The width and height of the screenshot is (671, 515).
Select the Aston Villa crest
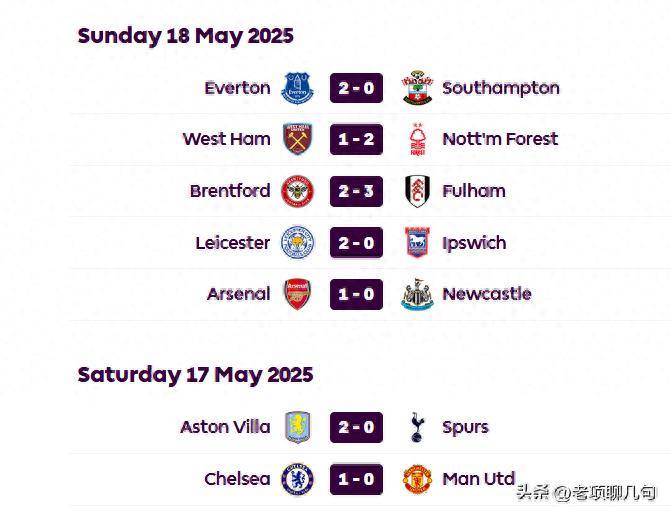pyautogui.click(x=297, y=427)
